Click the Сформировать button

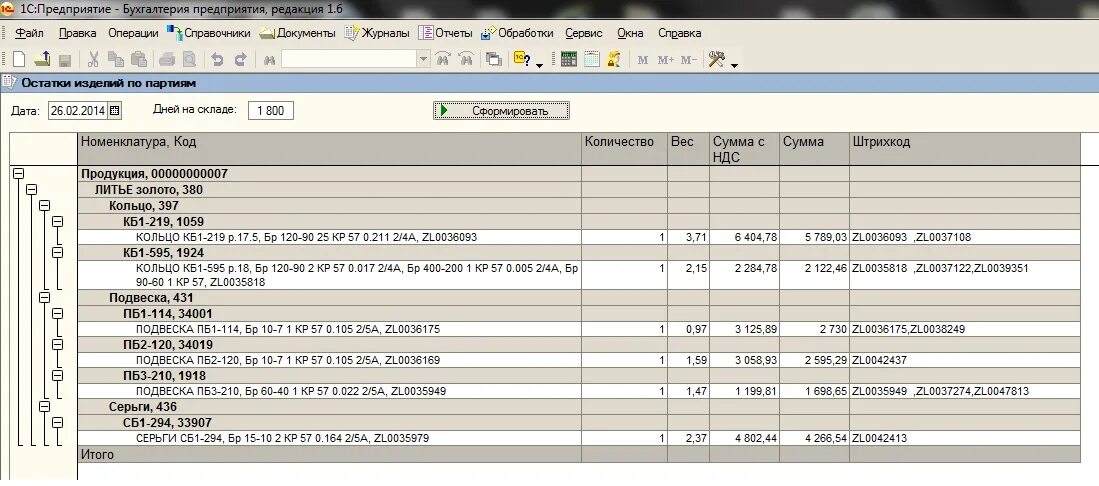pos(501,111)
